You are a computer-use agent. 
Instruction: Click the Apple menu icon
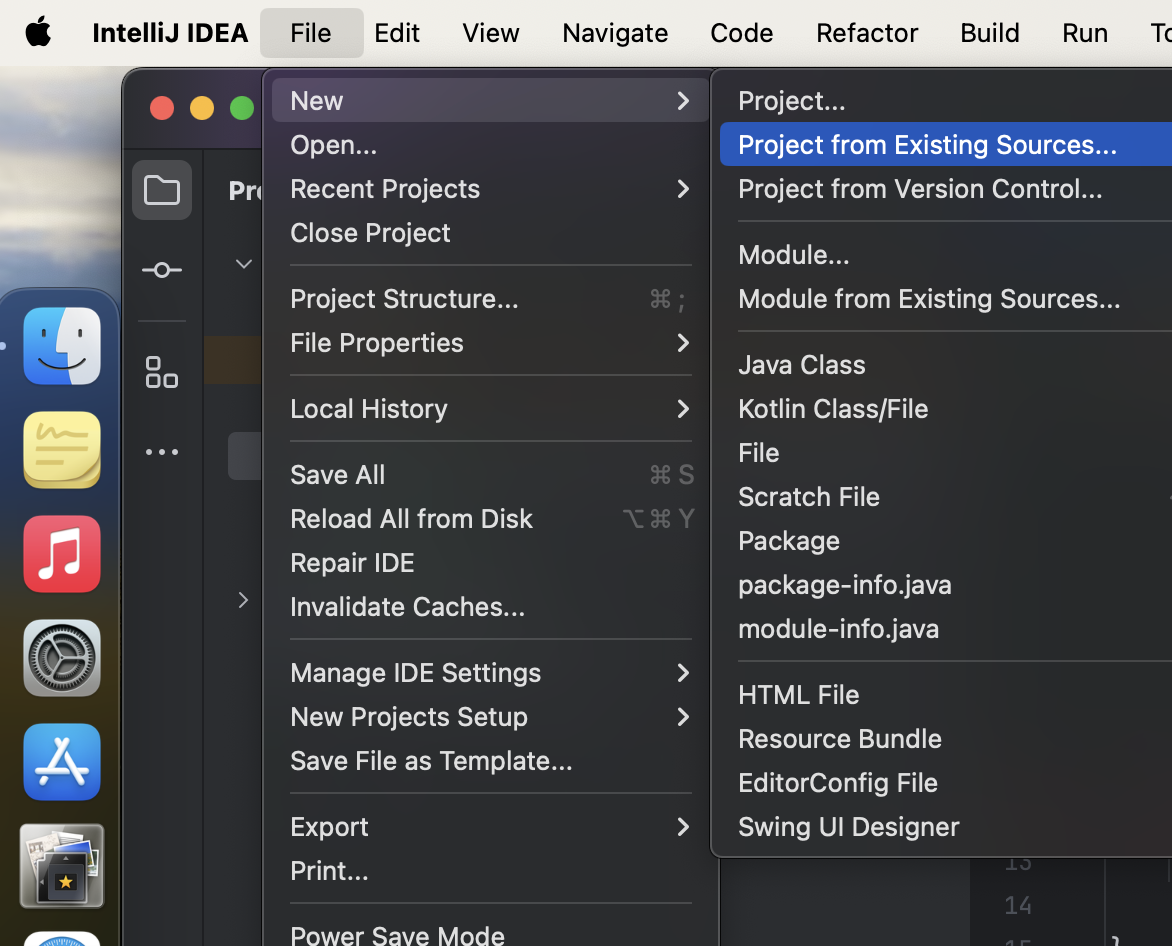click(x=38, y=32)
